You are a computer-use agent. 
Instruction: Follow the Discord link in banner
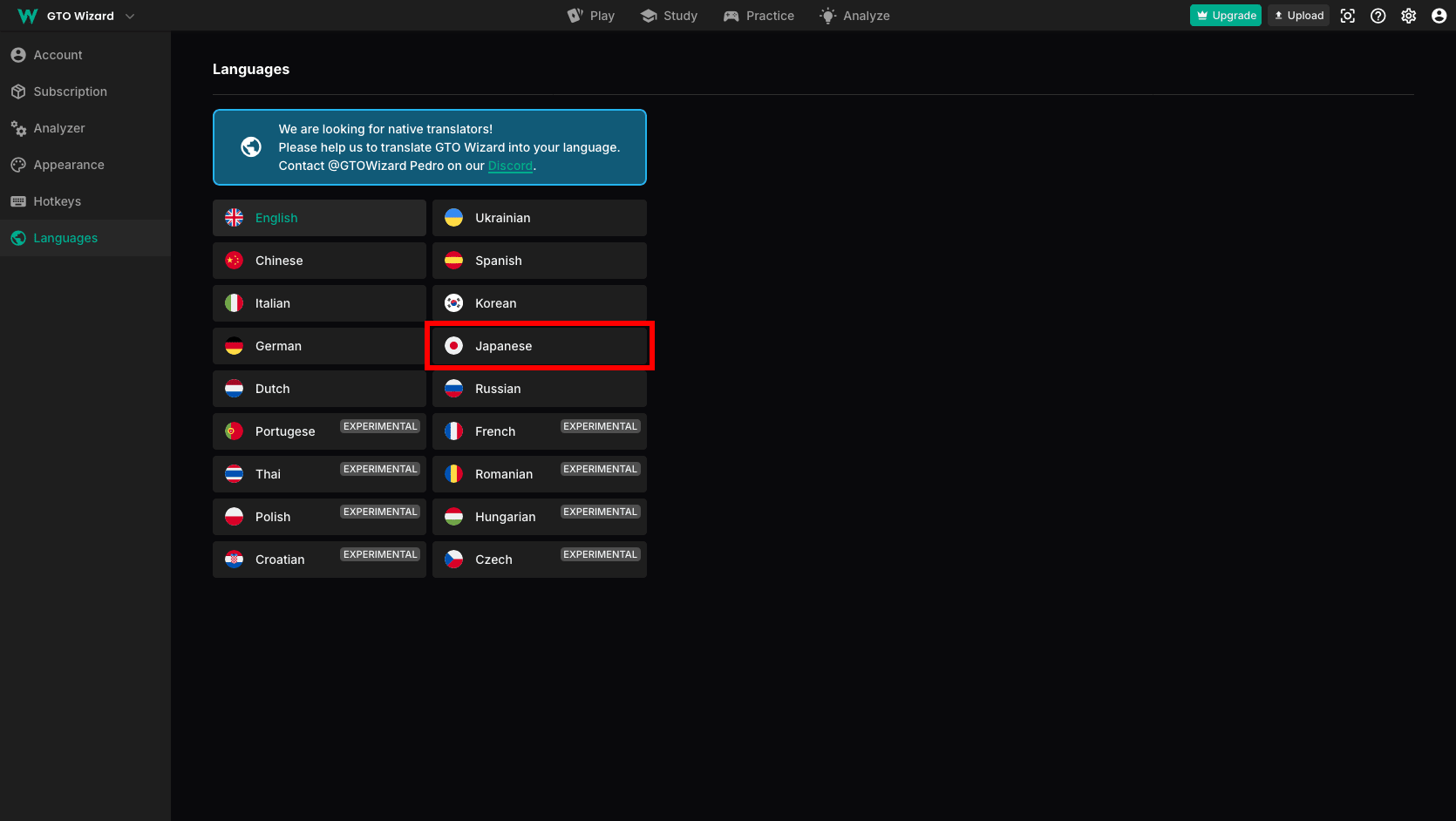pos(510,166)
